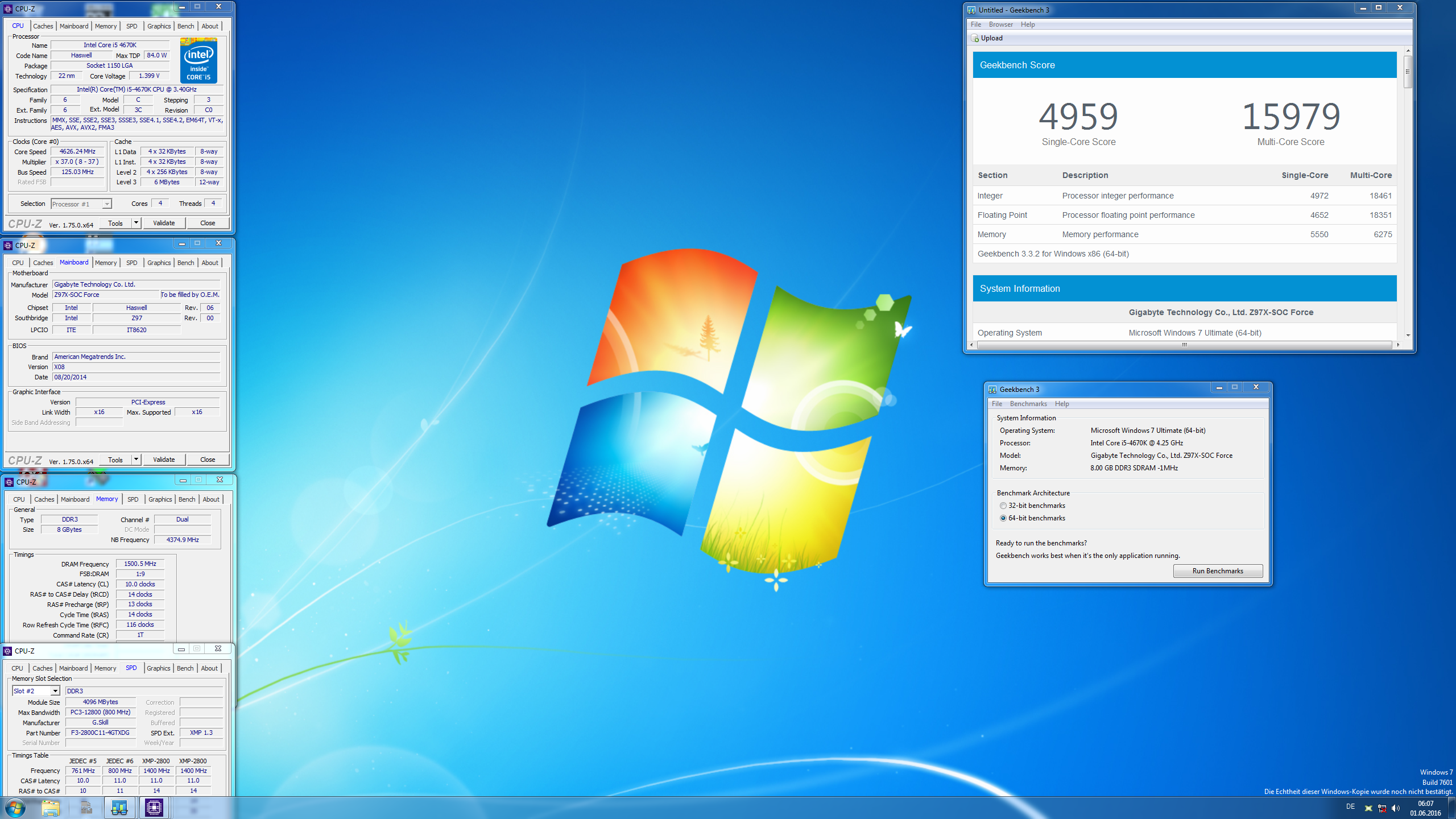This screenshot has height=819, width=1456.
Task: Open Help menu in Untitled - Geekbench 3
Action: pyautogui.click(x=1028, y=24)
